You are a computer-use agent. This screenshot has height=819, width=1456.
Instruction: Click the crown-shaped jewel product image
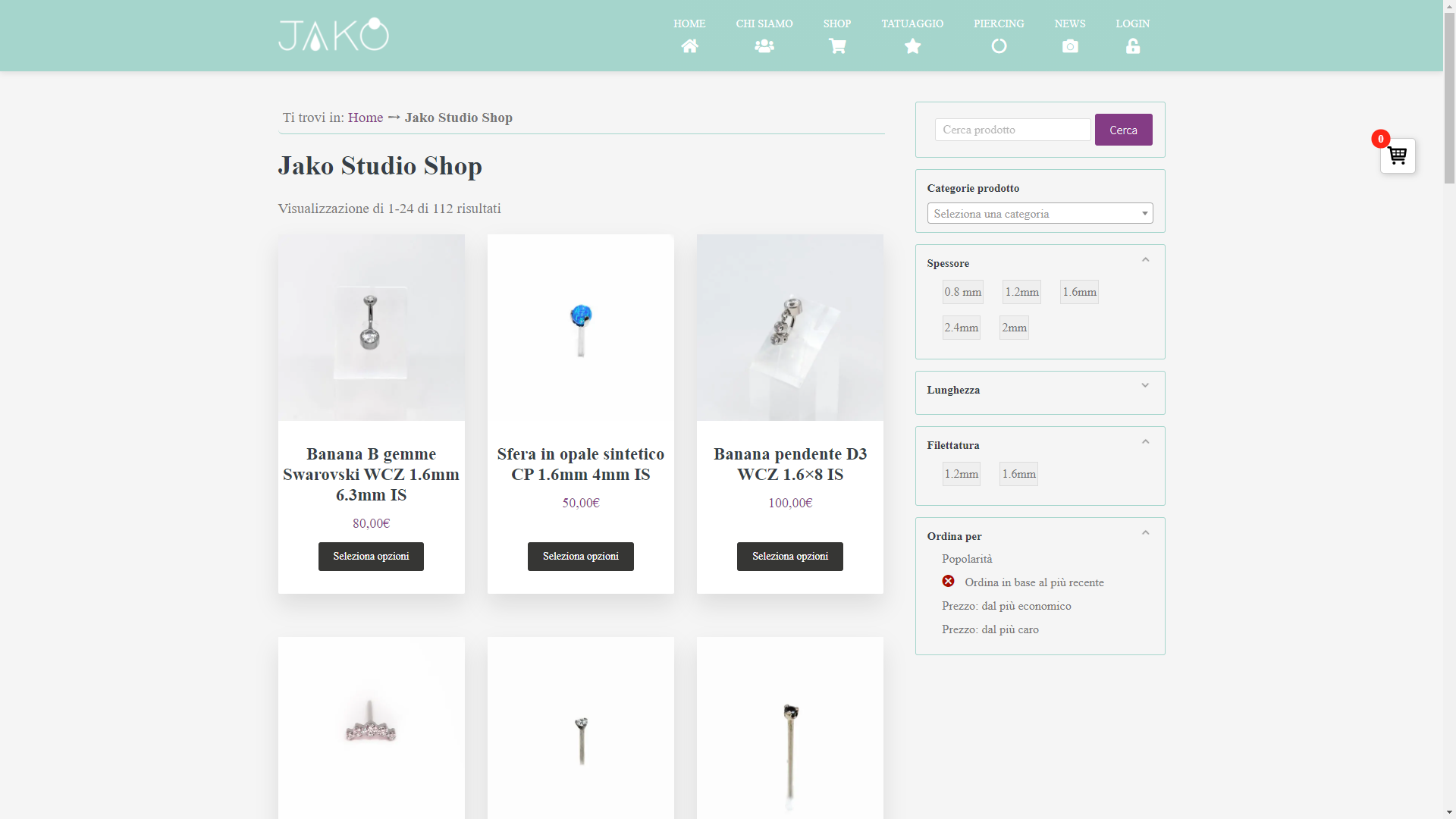click(x=371, y=728)
